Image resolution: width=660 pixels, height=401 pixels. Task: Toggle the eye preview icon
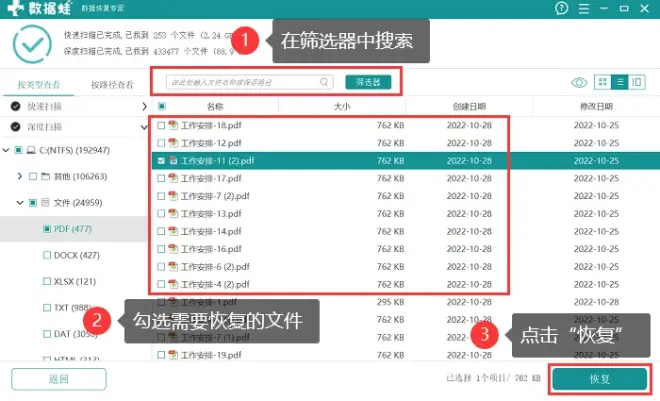pyautogui.click(x=579, y=82)
